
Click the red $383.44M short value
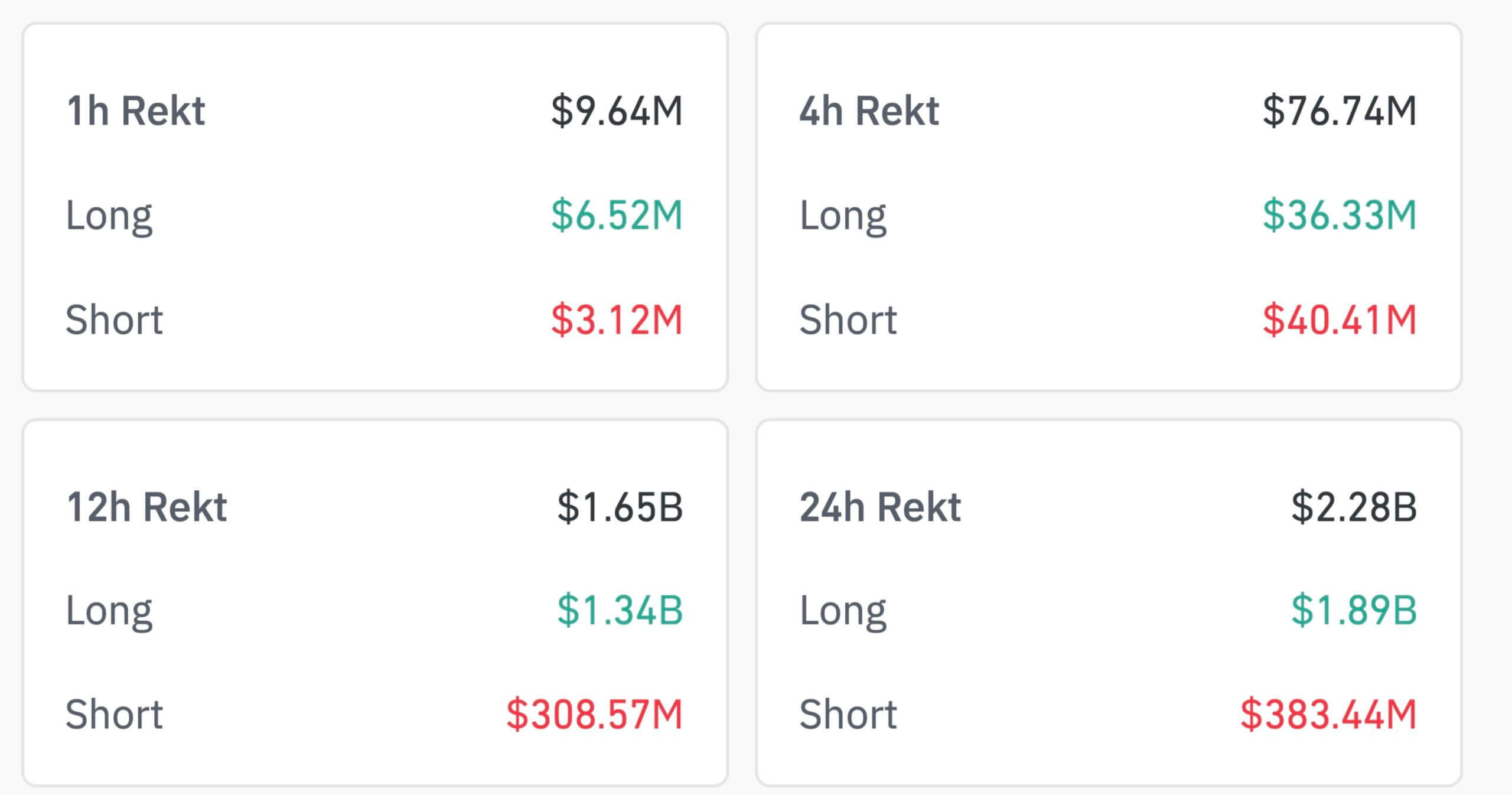(x=1328, y=714)
